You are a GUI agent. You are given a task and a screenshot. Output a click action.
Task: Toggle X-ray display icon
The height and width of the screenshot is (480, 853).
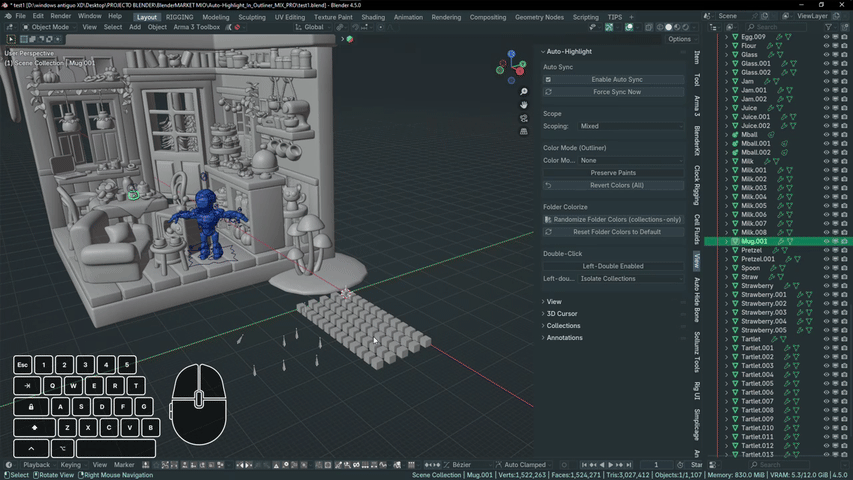point(649,27)
